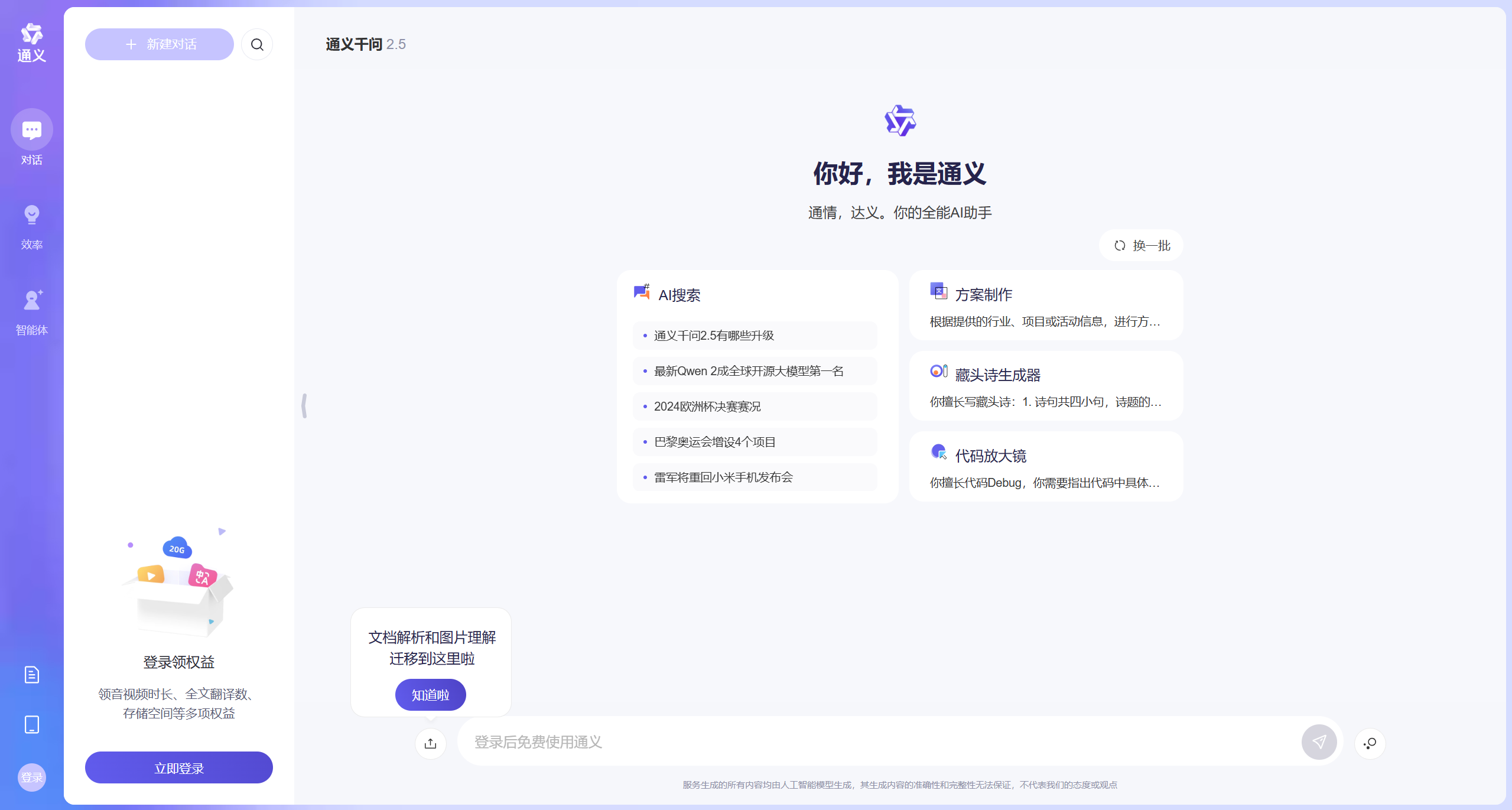1512x810 pixels.
Task: Open the search magnifier icon
Action: point(256,44)
